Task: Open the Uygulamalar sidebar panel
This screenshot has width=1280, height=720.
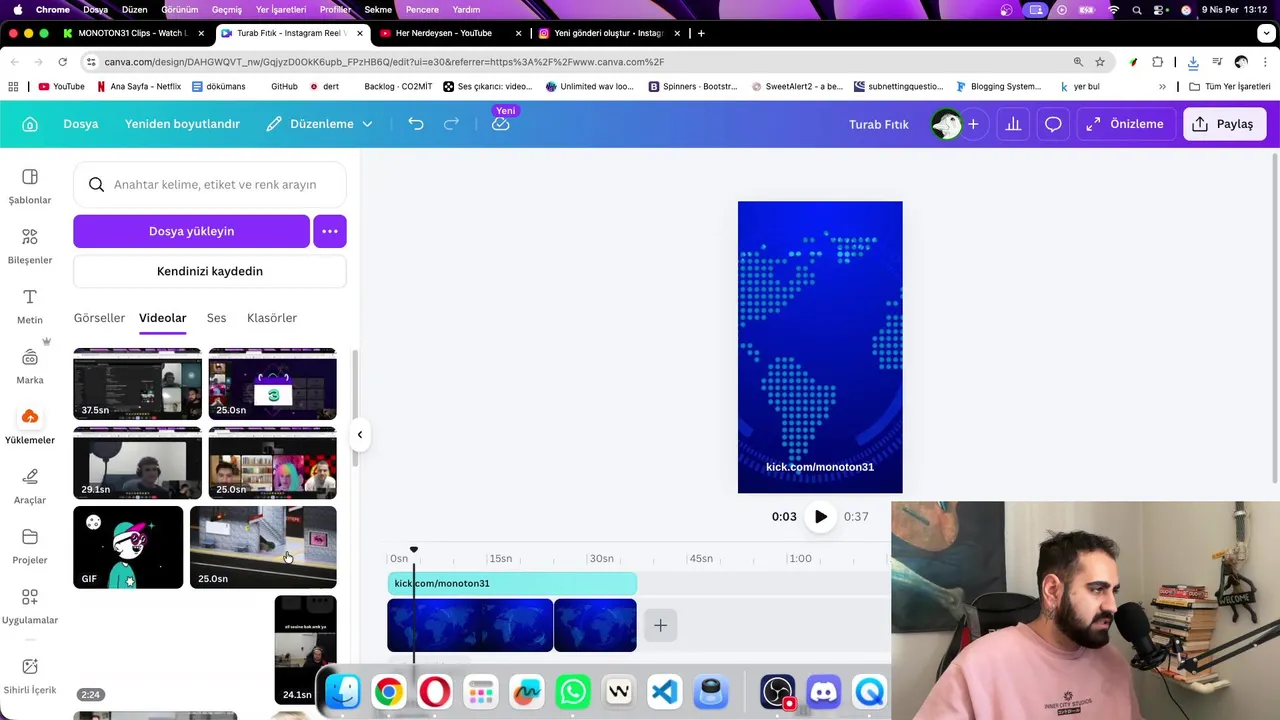Action: tap(30, 607)
